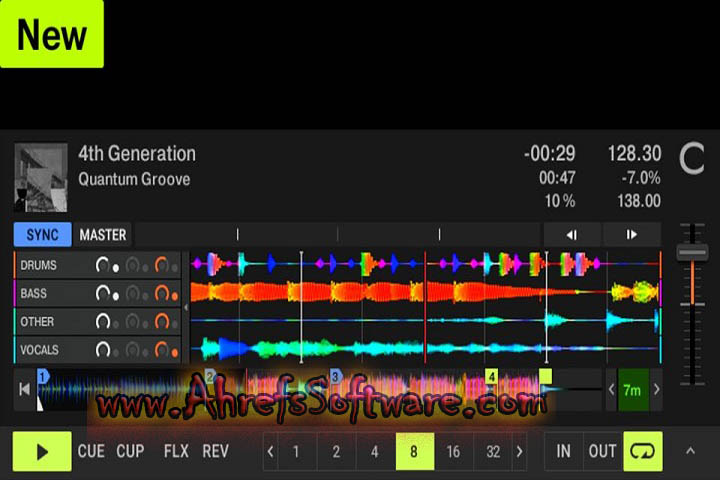Activate REV reverse playback

215,451
